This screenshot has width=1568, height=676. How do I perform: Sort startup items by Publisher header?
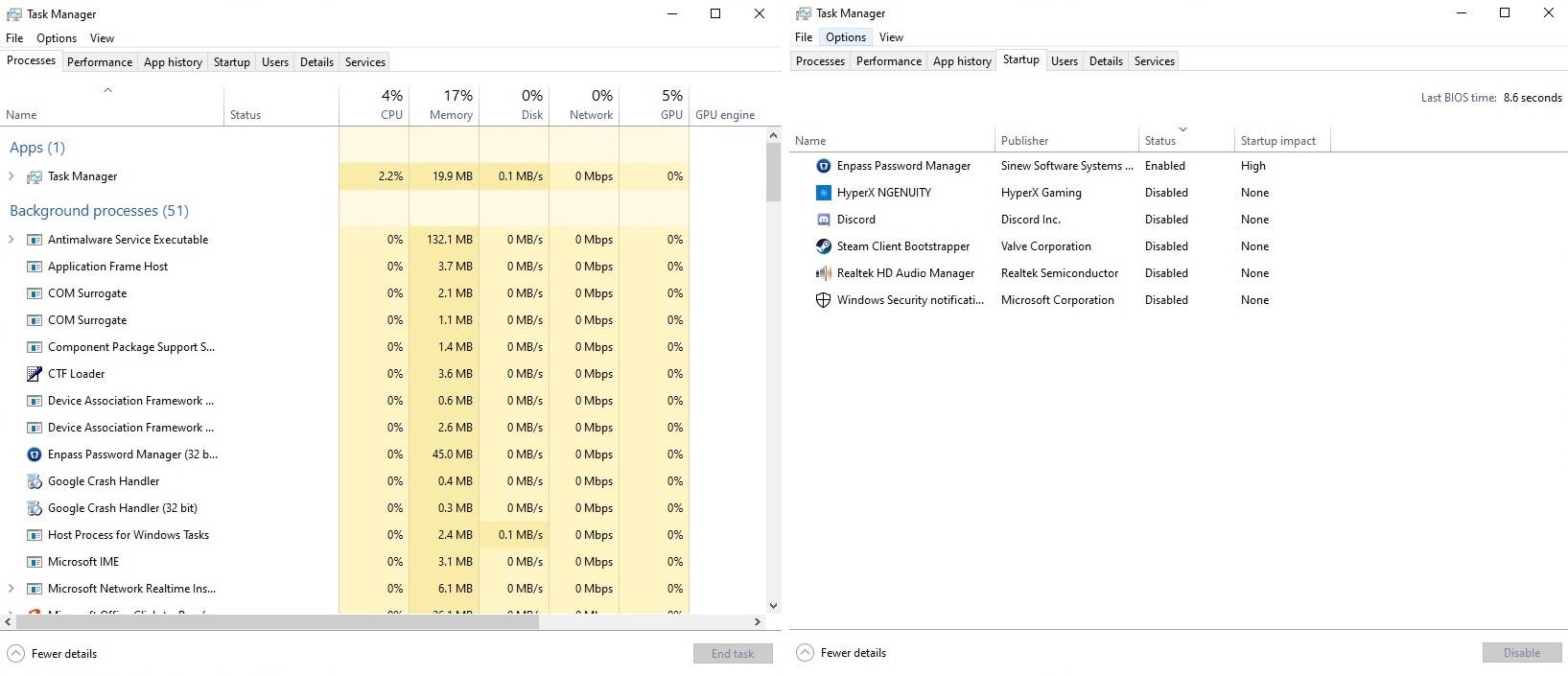point(1066,140)
